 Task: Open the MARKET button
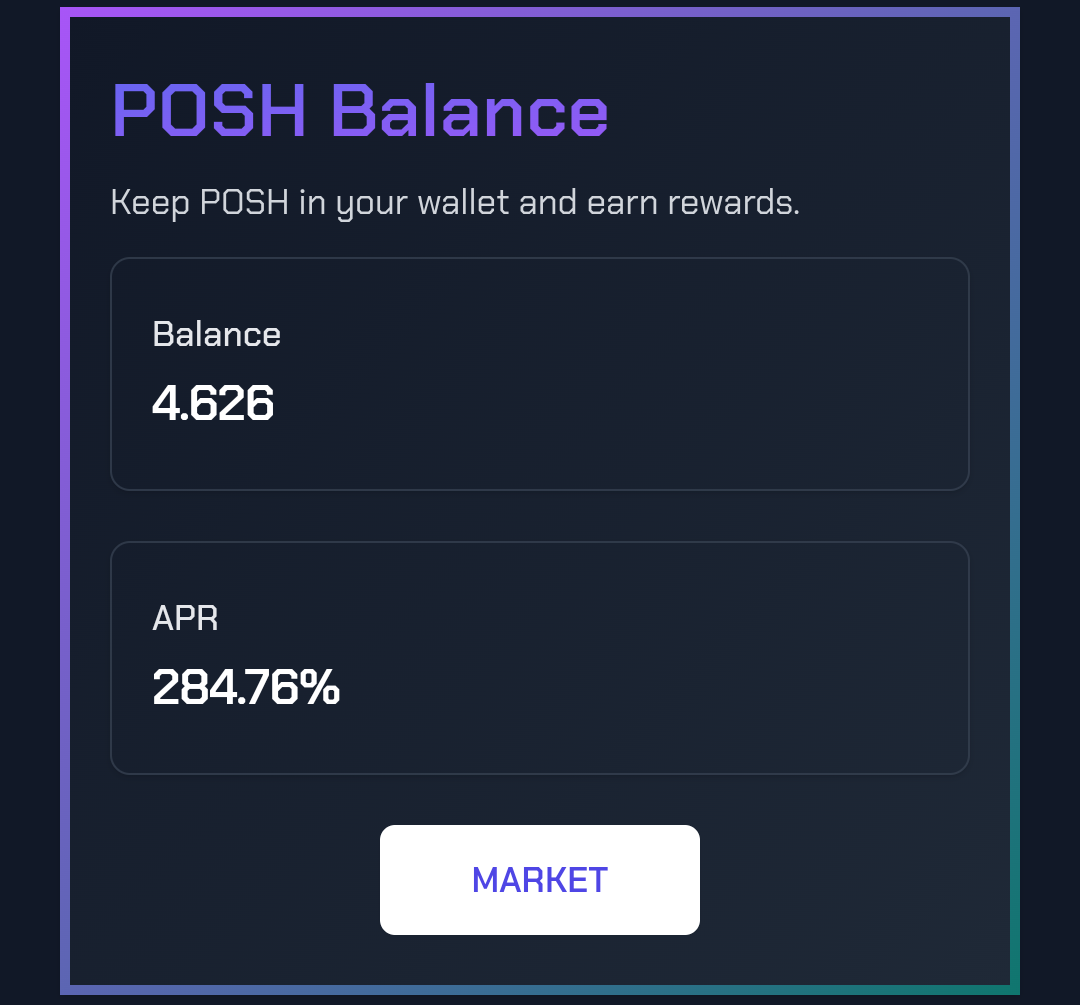point(539,880)
